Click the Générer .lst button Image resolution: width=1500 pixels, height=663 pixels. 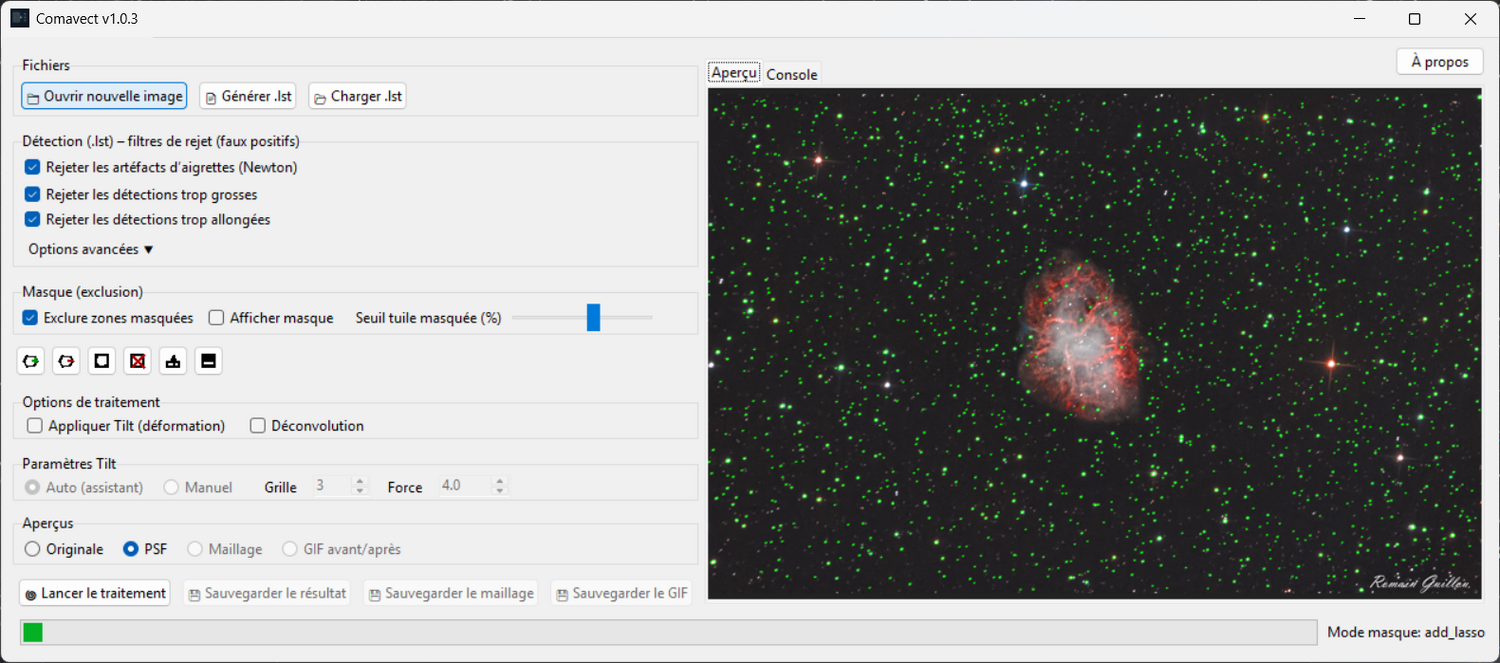(x=247, y=95)
